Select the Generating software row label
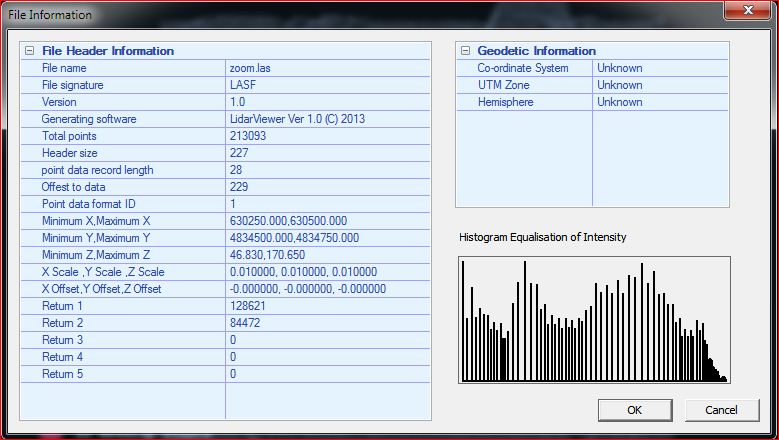 tap(89, 119)
